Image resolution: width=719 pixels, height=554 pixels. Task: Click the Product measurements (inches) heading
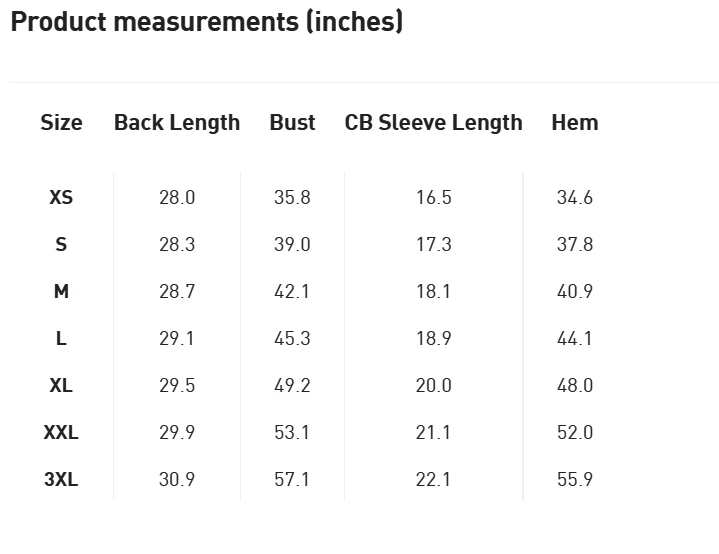[207, 22]
